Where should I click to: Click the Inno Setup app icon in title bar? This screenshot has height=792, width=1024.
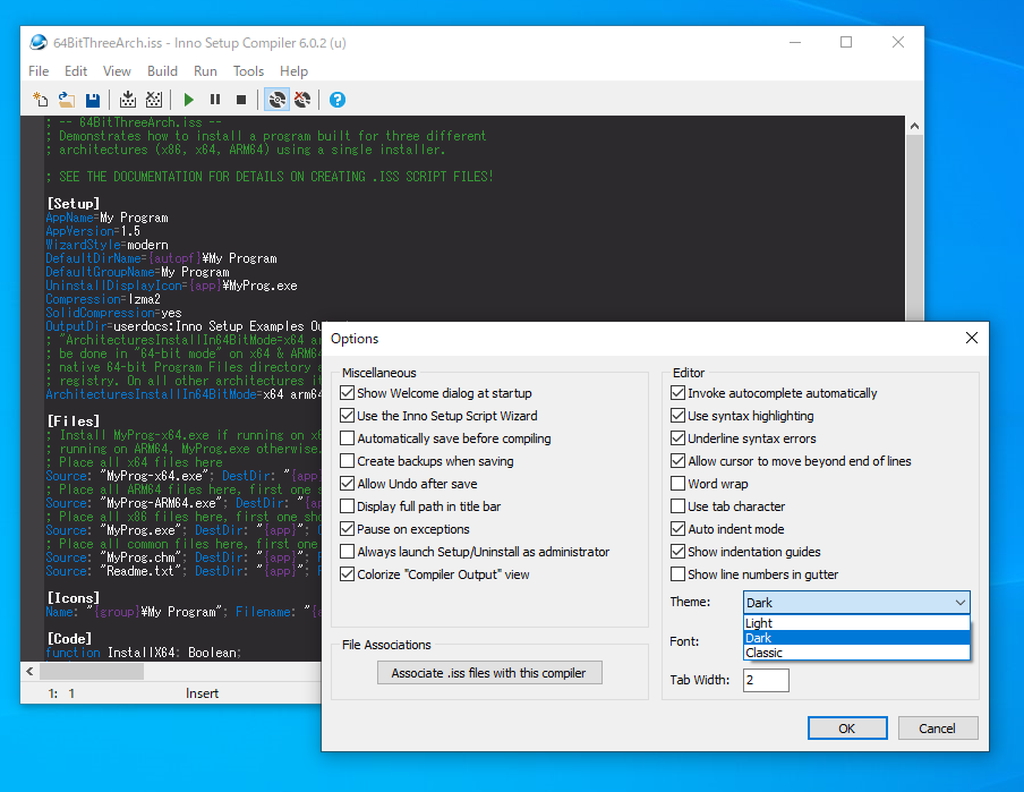tap(39, 42)
